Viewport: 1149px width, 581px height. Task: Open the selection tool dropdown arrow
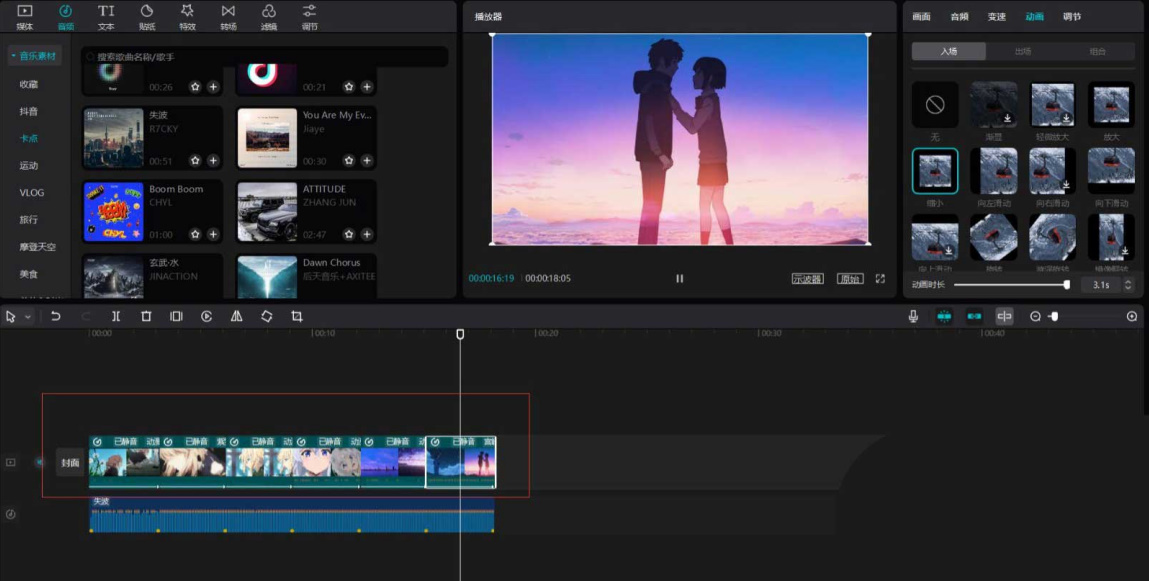28,317
